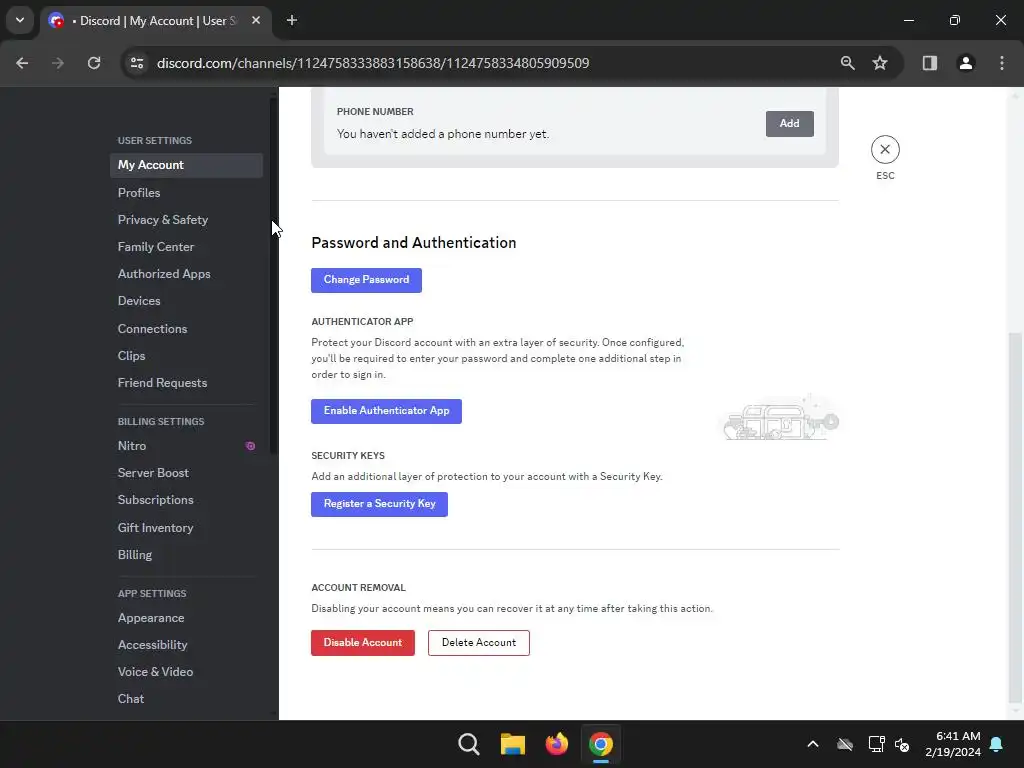Open Appearance settings
Image resolution: width=1024 pixels, height=768 pixels.
186,618
